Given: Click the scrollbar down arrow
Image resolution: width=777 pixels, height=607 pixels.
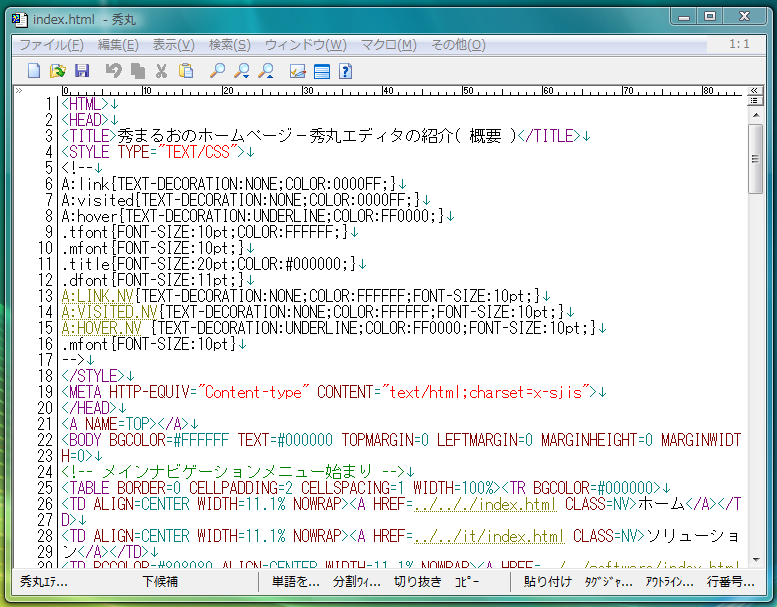Looking at the screenshot, I should point(756,560).
